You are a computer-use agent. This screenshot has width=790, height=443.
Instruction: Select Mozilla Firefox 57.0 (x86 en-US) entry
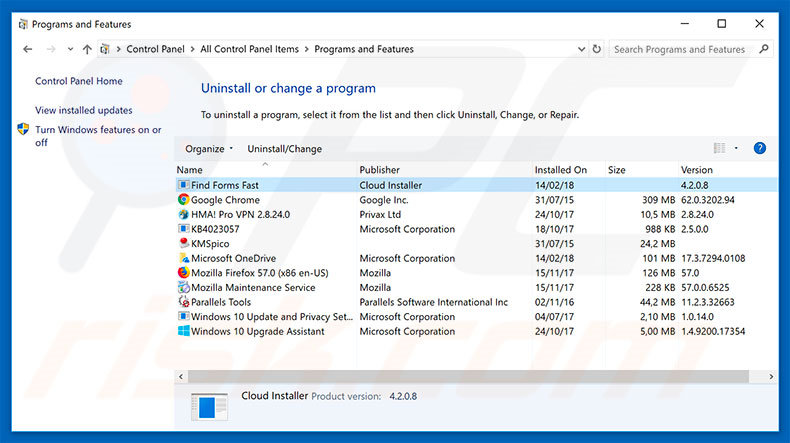click(259, 273)
